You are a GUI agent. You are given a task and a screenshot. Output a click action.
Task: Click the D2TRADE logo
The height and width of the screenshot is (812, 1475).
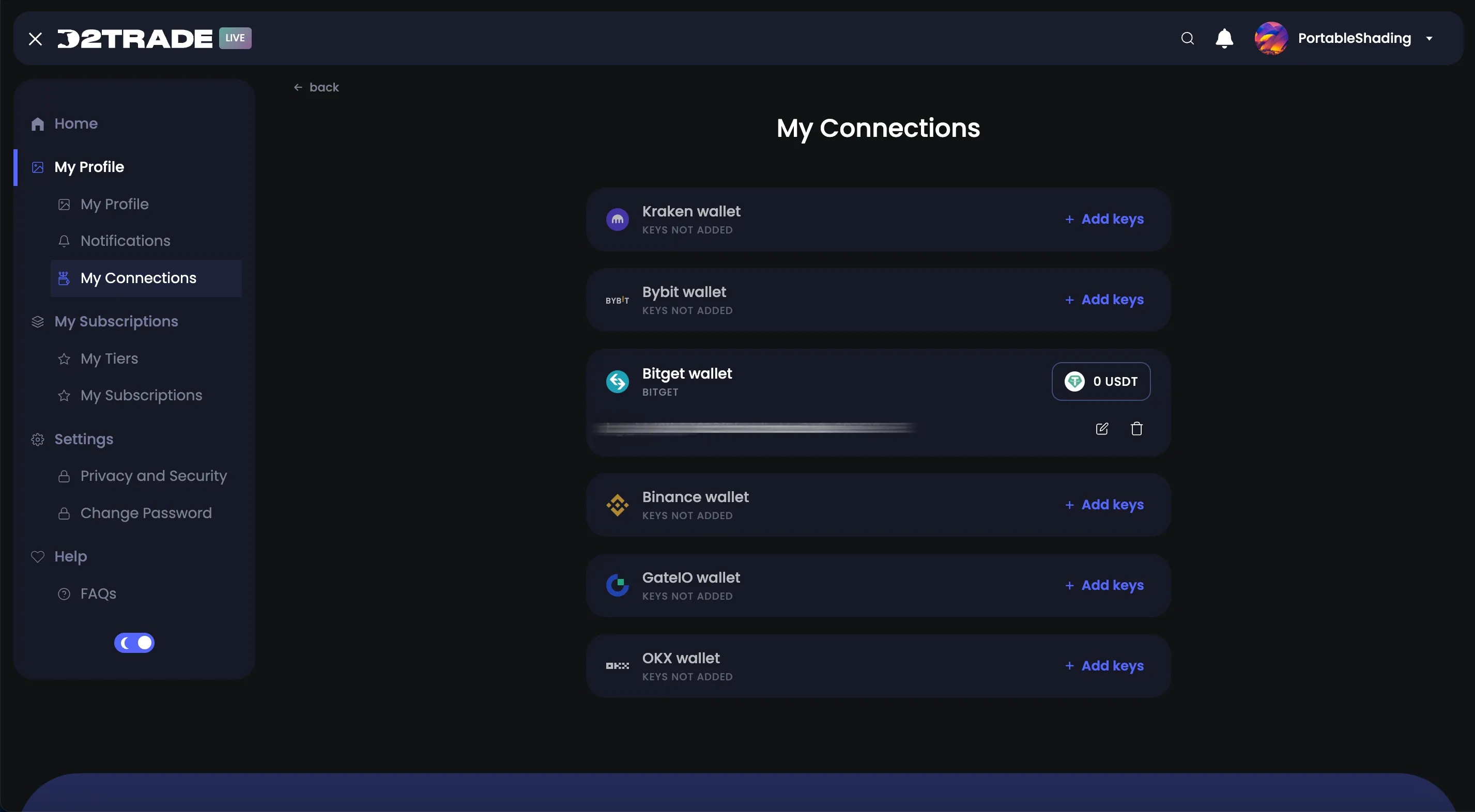[135, 38]
